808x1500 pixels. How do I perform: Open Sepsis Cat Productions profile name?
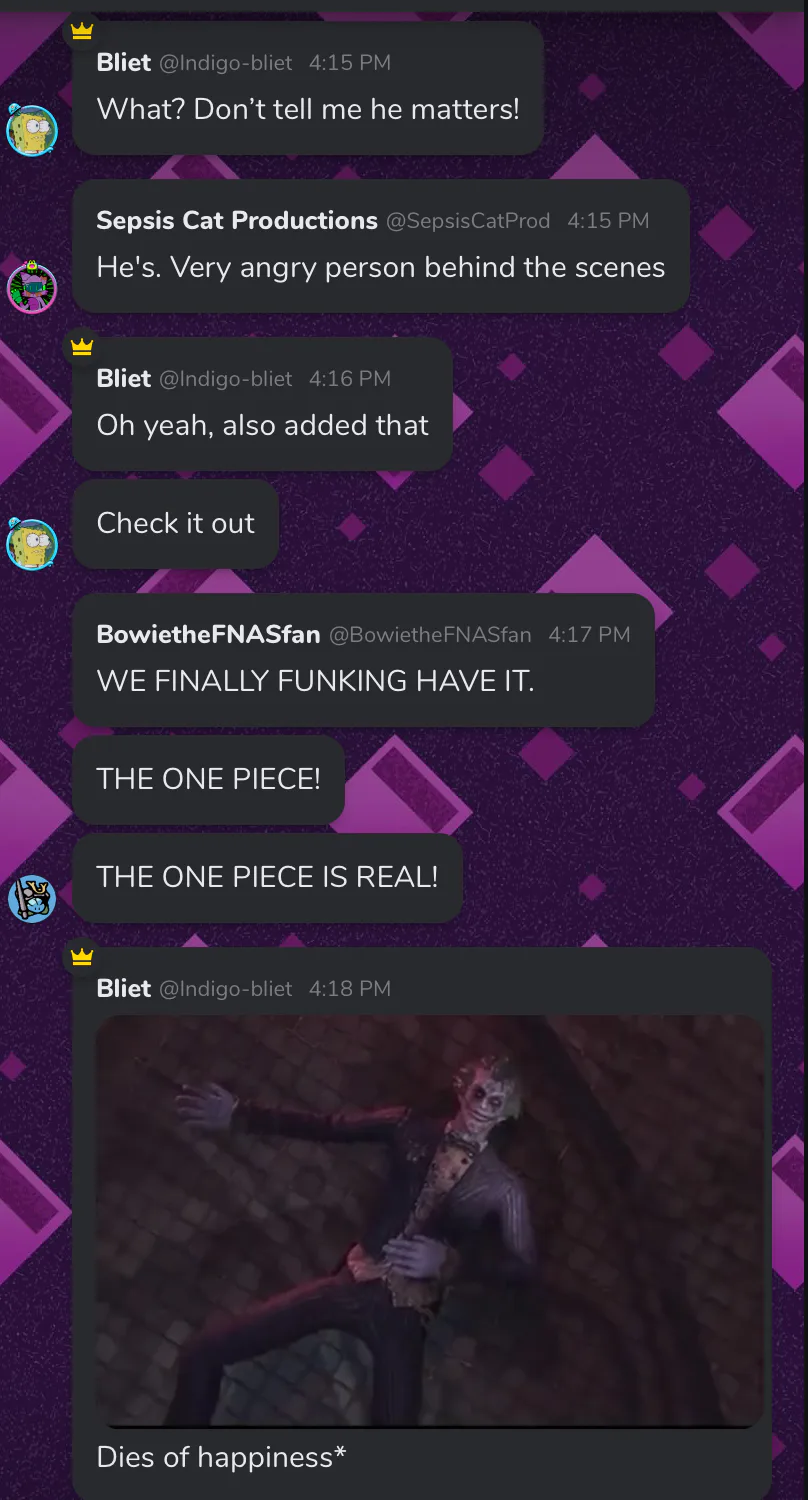[237, 220]
